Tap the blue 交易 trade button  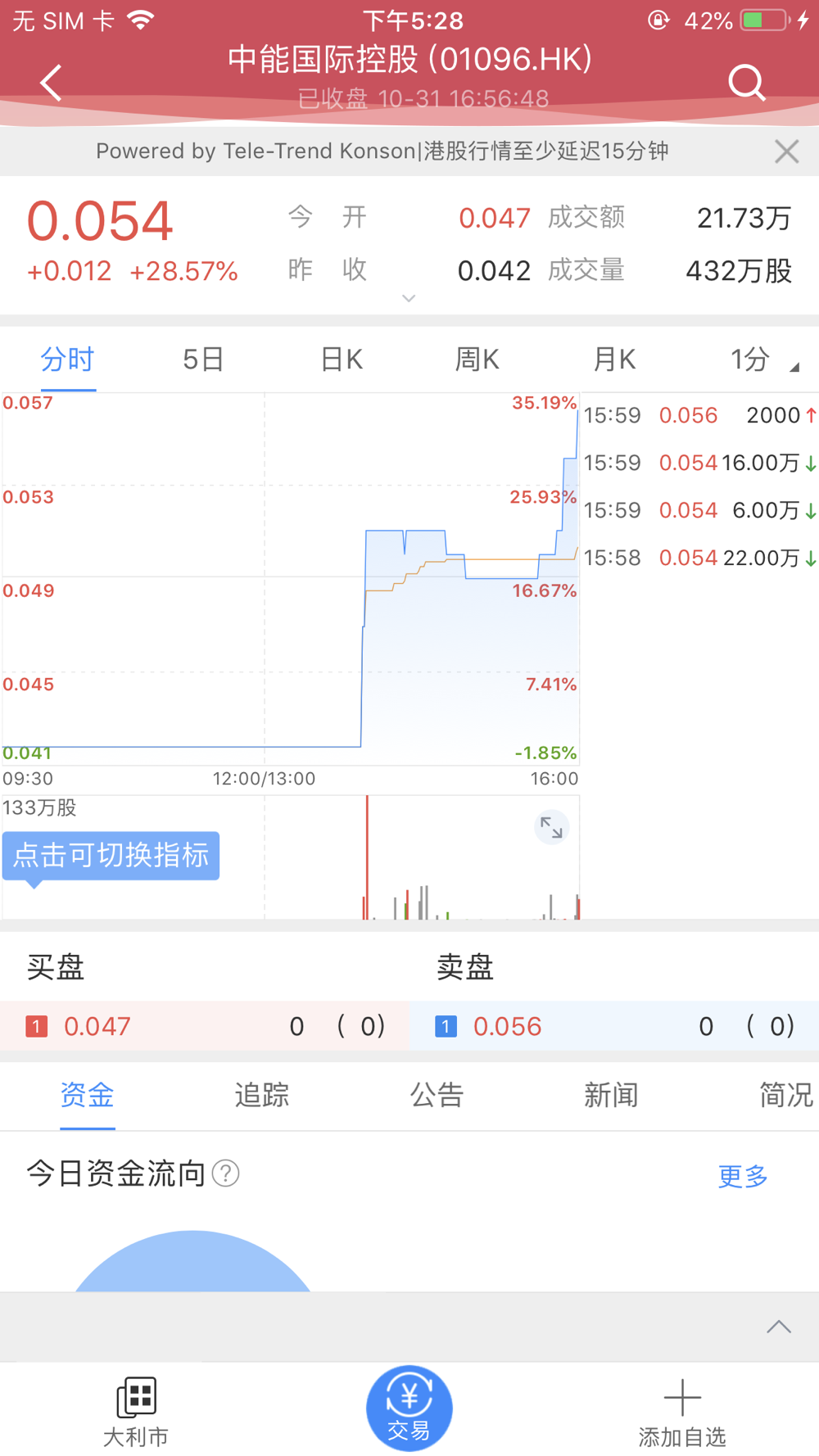click(409, 1409)
